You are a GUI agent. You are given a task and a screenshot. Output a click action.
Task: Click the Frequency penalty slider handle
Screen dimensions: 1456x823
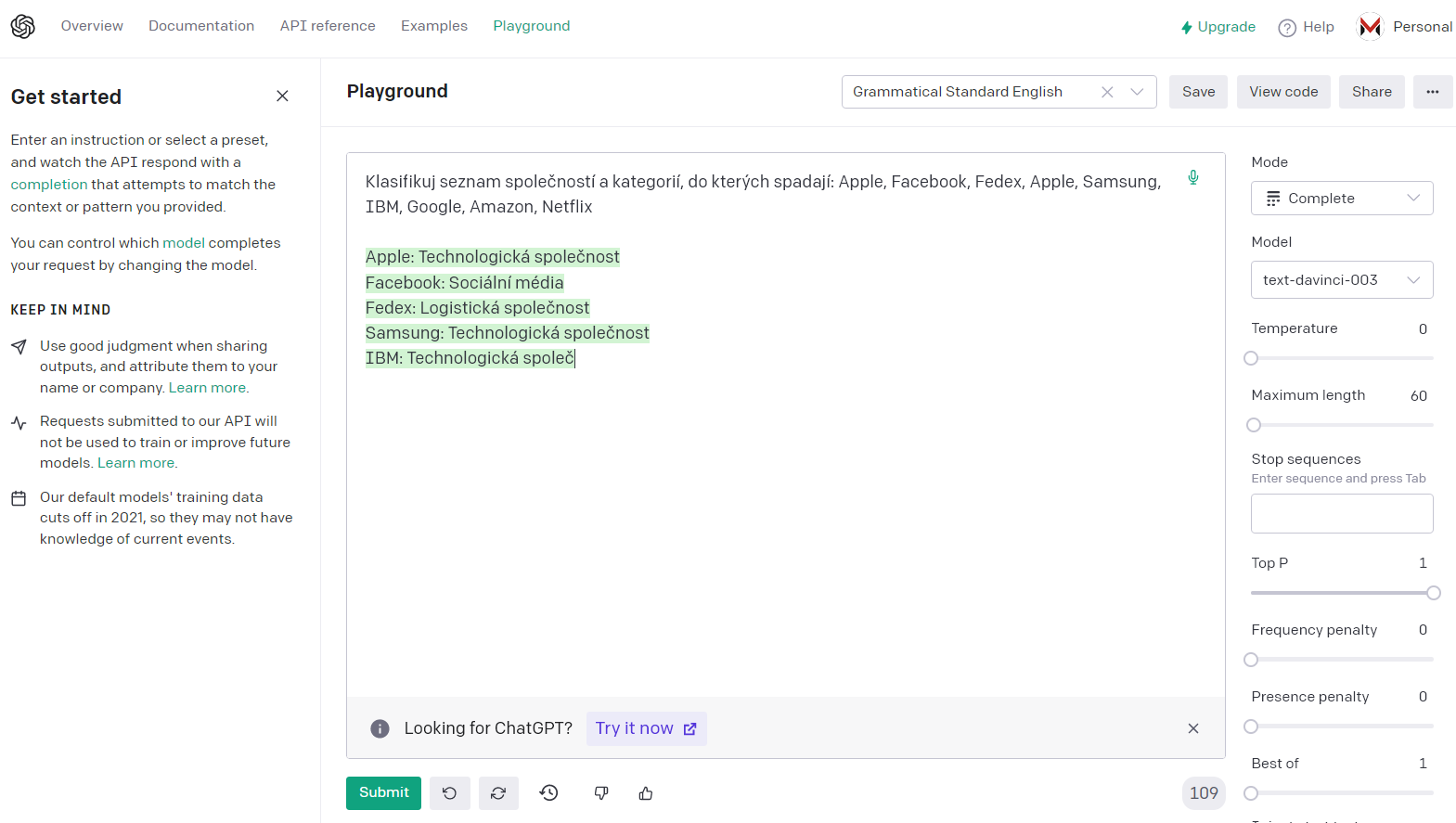(x=1251, y=660)
